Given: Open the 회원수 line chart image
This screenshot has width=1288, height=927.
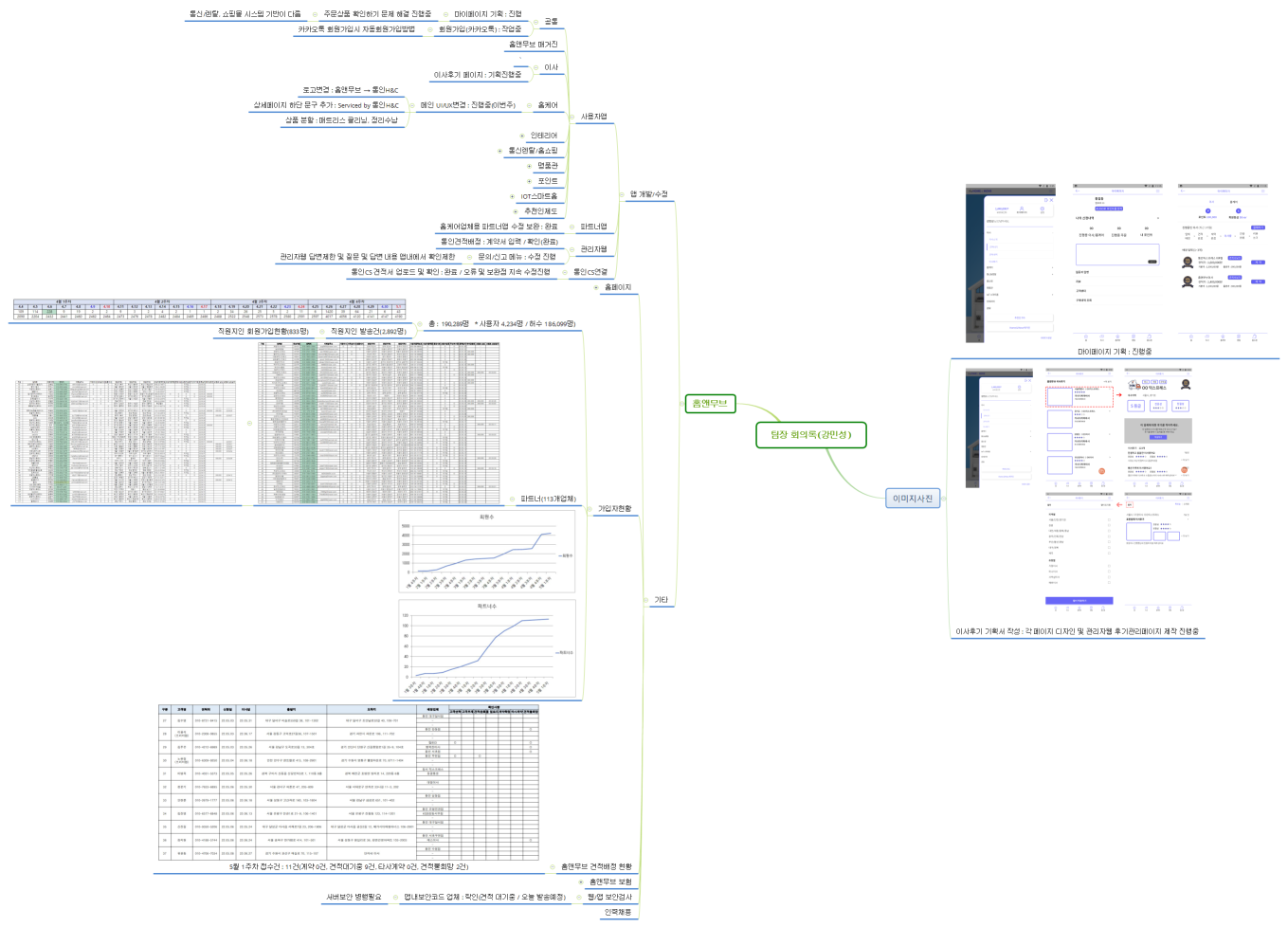Looking at the screenshot, I should (x=487, y=553).
